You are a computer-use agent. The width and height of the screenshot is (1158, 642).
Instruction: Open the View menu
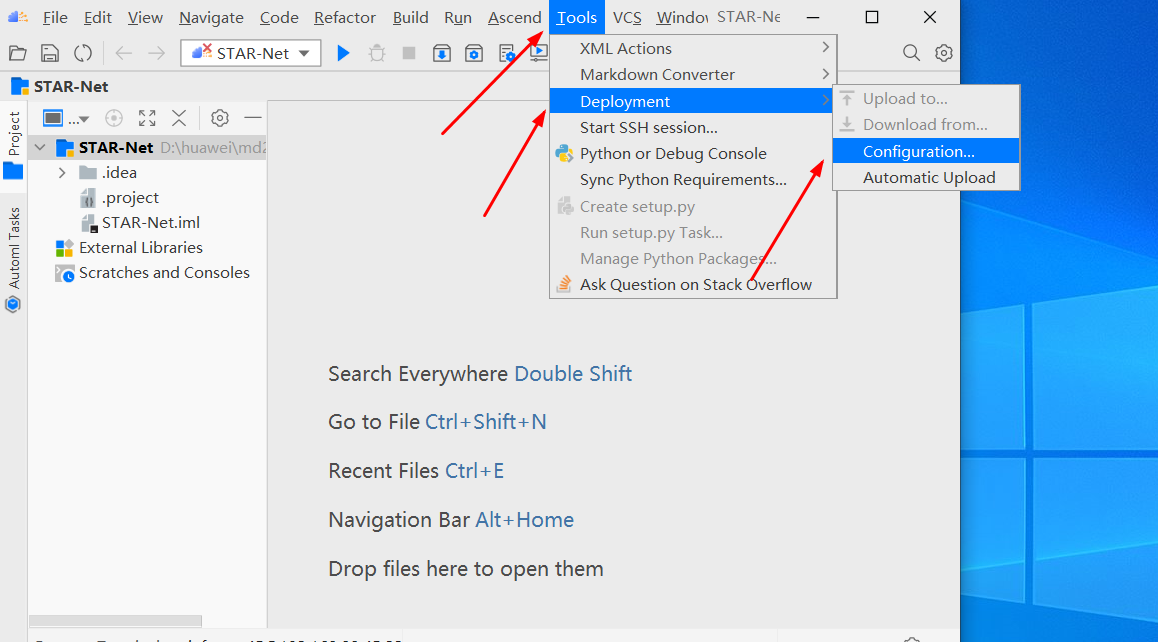pyautogui.click(x=145, y=17)
